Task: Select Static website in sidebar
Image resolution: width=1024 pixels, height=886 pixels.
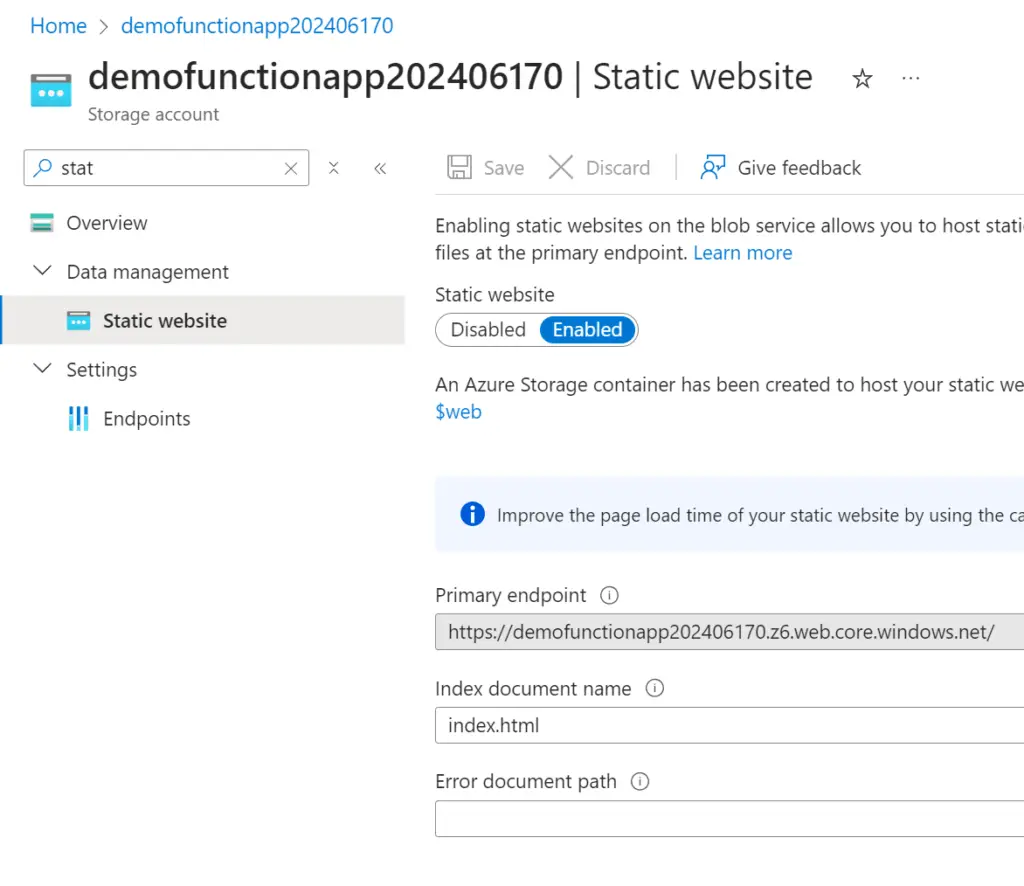Action: [164, 321]
